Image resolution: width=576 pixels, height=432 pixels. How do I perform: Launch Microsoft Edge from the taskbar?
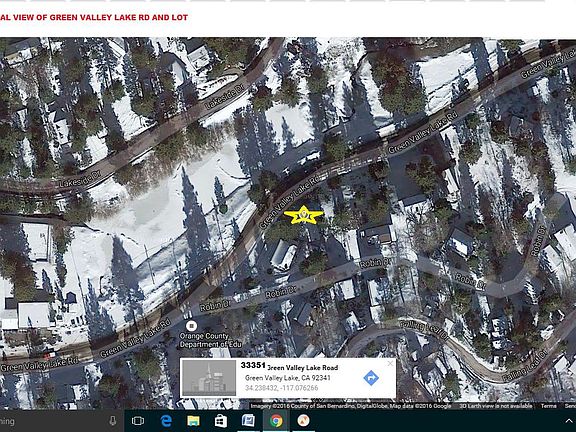[x=166, y=421]
